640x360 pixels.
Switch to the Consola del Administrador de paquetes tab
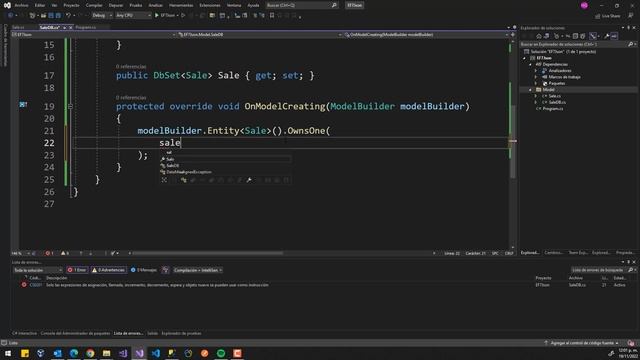75,333
